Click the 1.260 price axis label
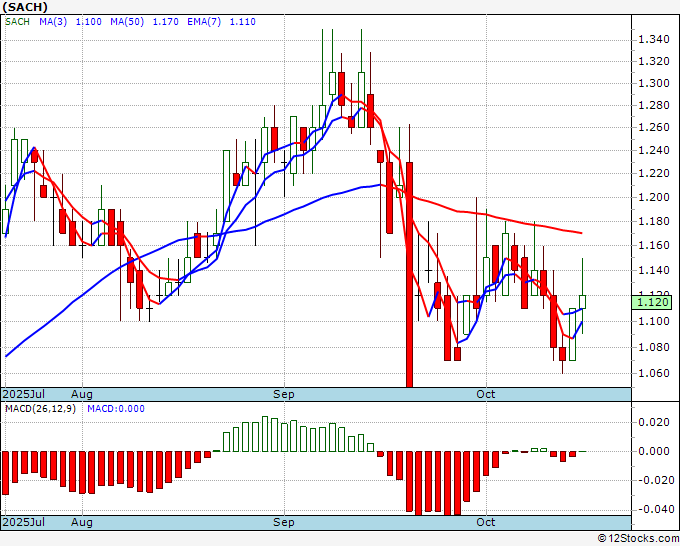680x546 pixels. point(654,127)
